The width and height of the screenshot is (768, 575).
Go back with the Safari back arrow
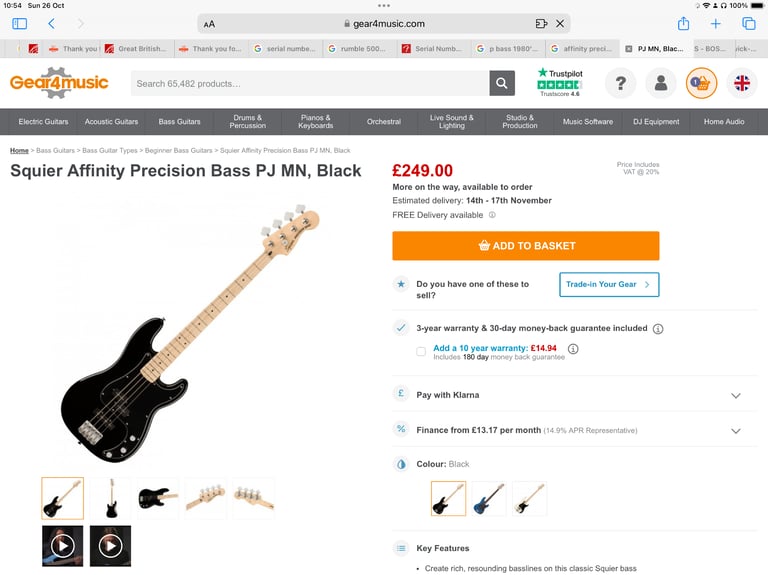pos(51,23)
